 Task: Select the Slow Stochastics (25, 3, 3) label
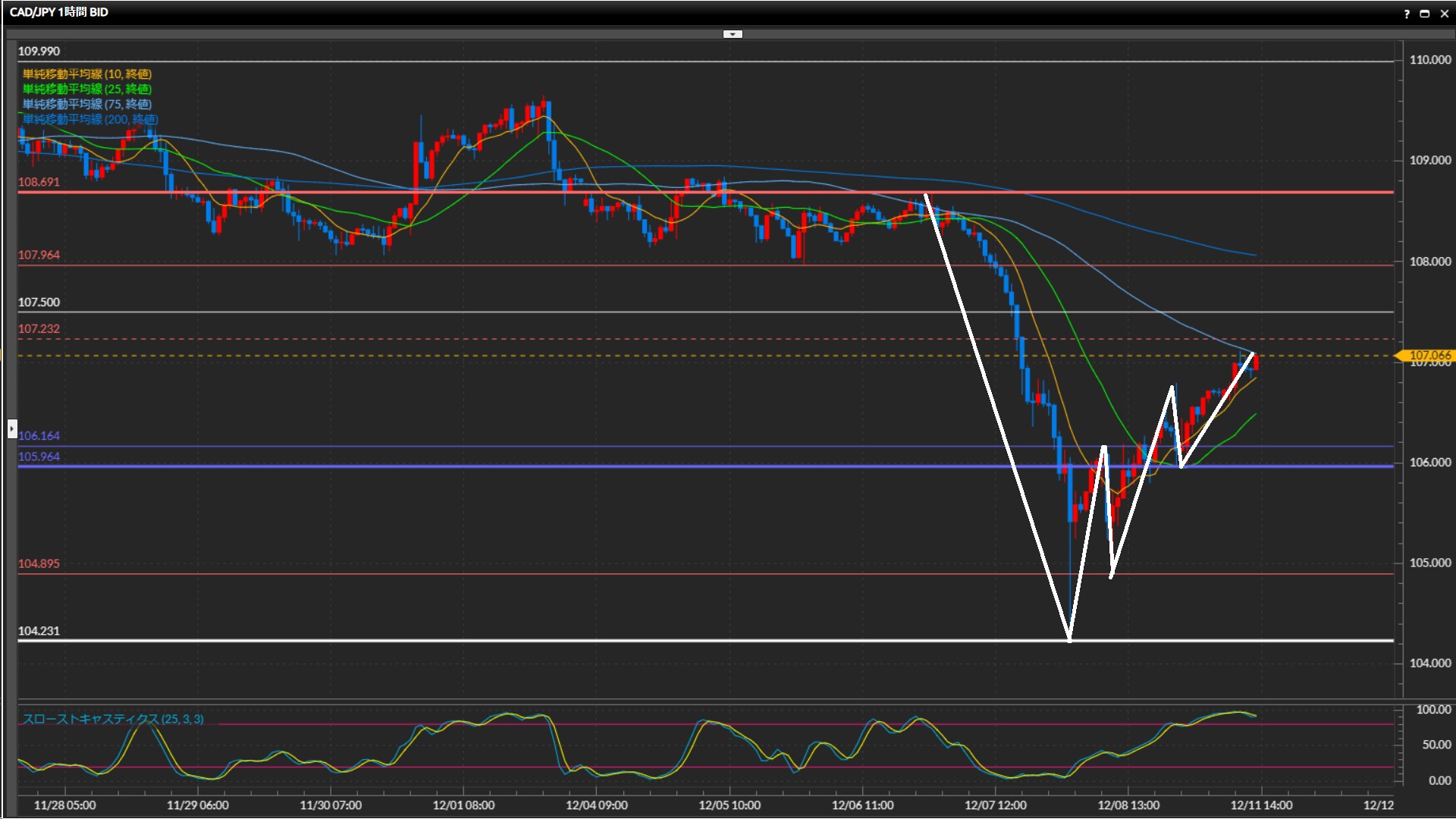click(x=113, y=719)
